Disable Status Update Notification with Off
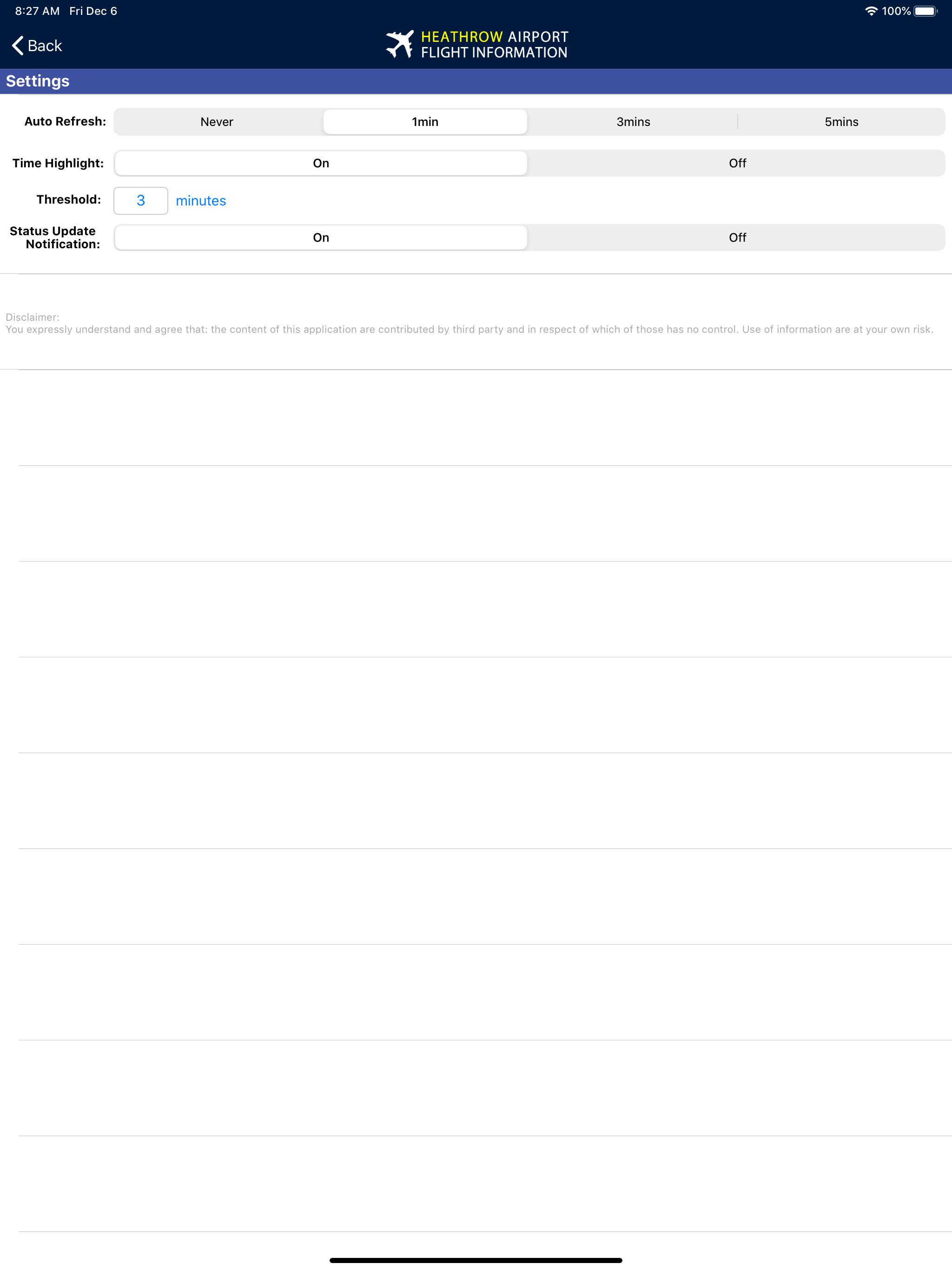Viewport: 952px width, 1270px height. 737,238
